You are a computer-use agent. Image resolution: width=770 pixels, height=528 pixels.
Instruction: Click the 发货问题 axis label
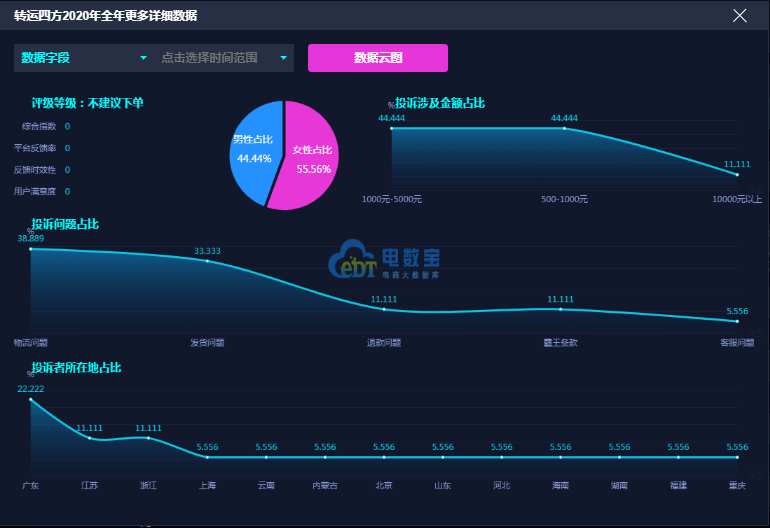tap(207, 342)
